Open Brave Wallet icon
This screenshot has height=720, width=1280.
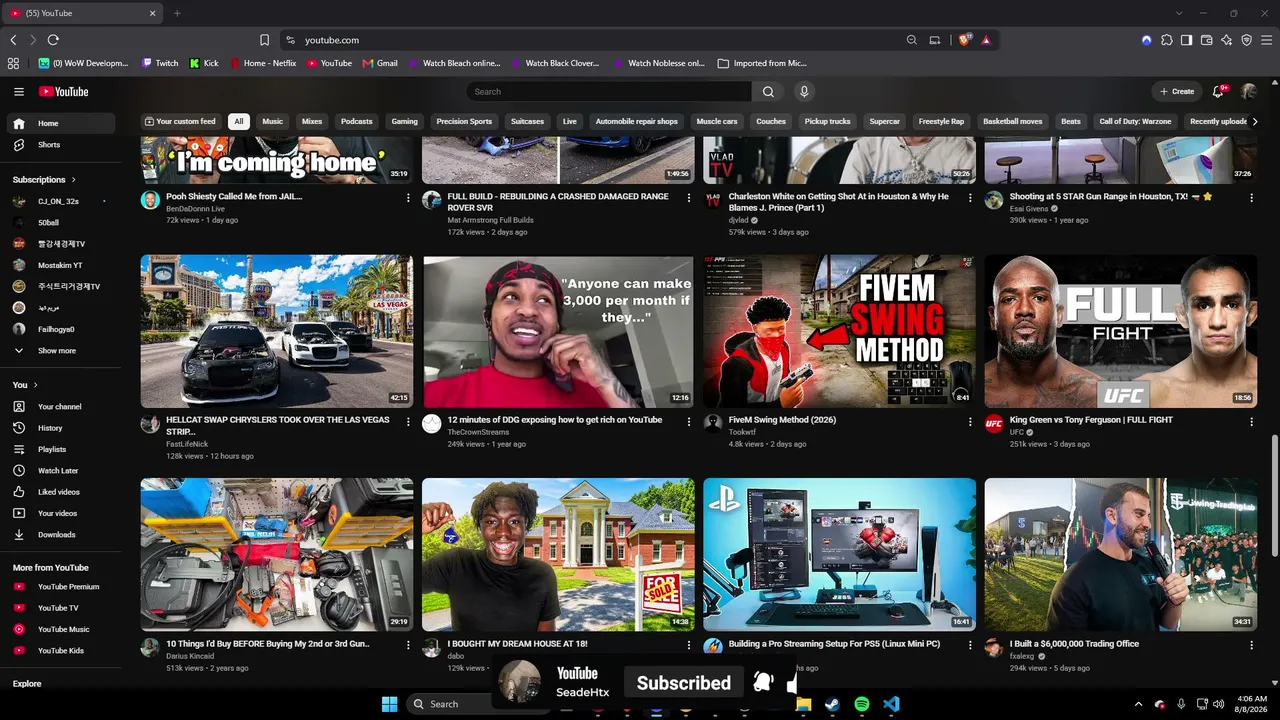(1206, 40)
